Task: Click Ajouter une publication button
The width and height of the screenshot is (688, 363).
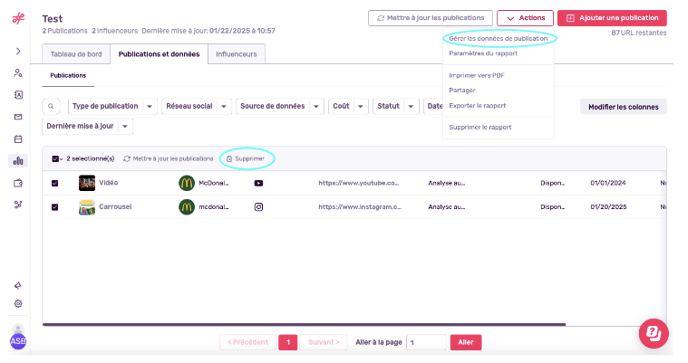Action: [x=612, y=18]
